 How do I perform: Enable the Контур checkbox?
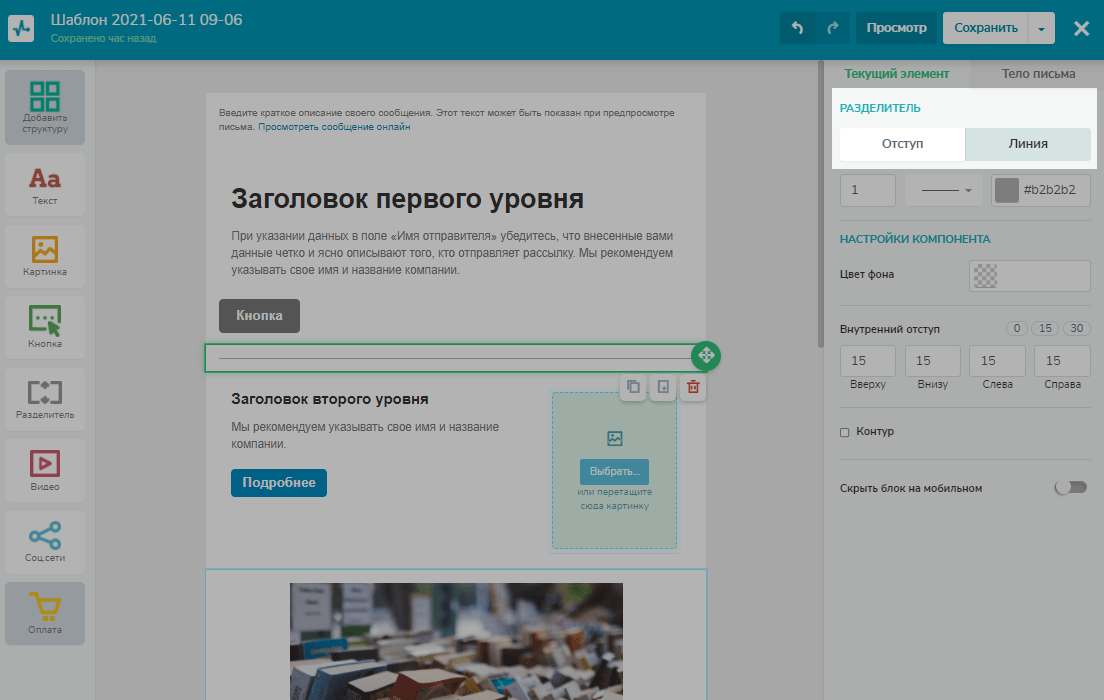point(845,432)
